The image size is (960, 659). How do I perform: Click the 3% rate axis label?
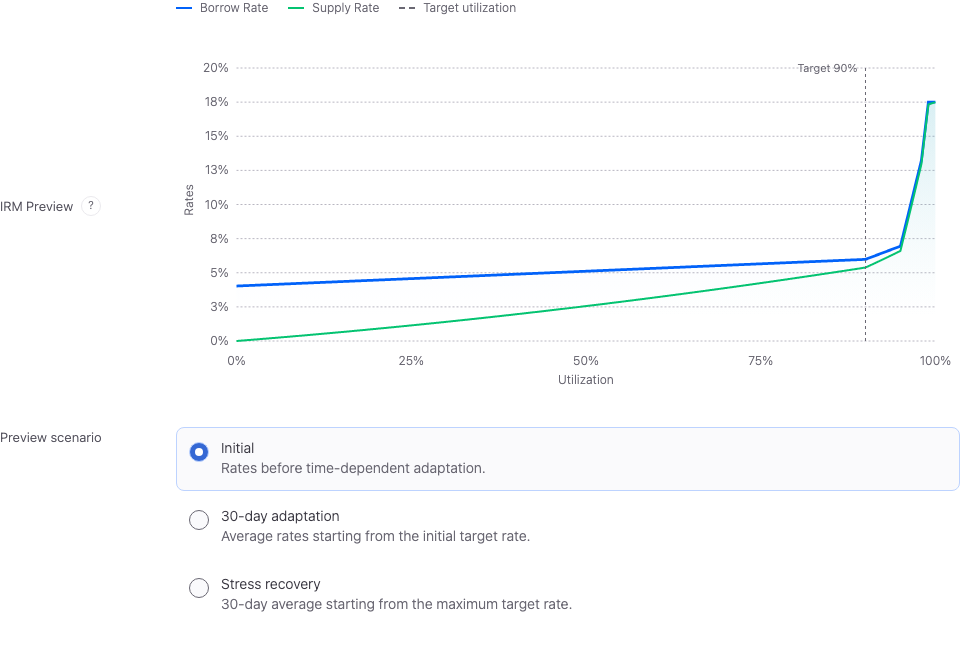click(x=219, y=306)
